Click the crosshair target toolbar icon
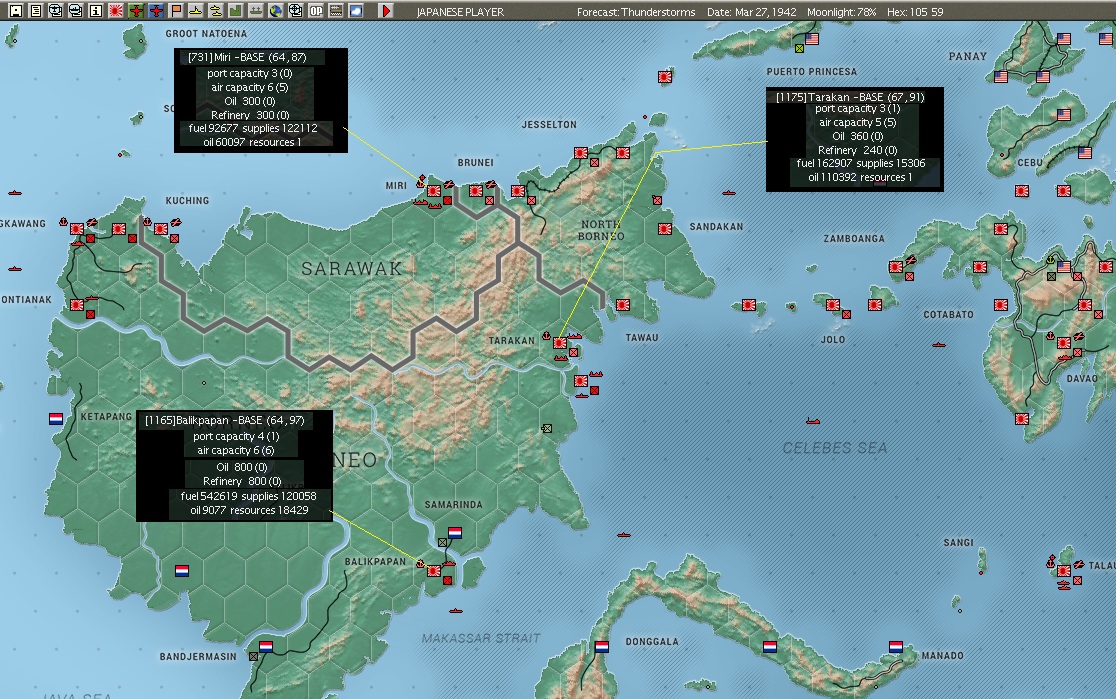This screenshot has width=1116, height=699. click(295, 11)
